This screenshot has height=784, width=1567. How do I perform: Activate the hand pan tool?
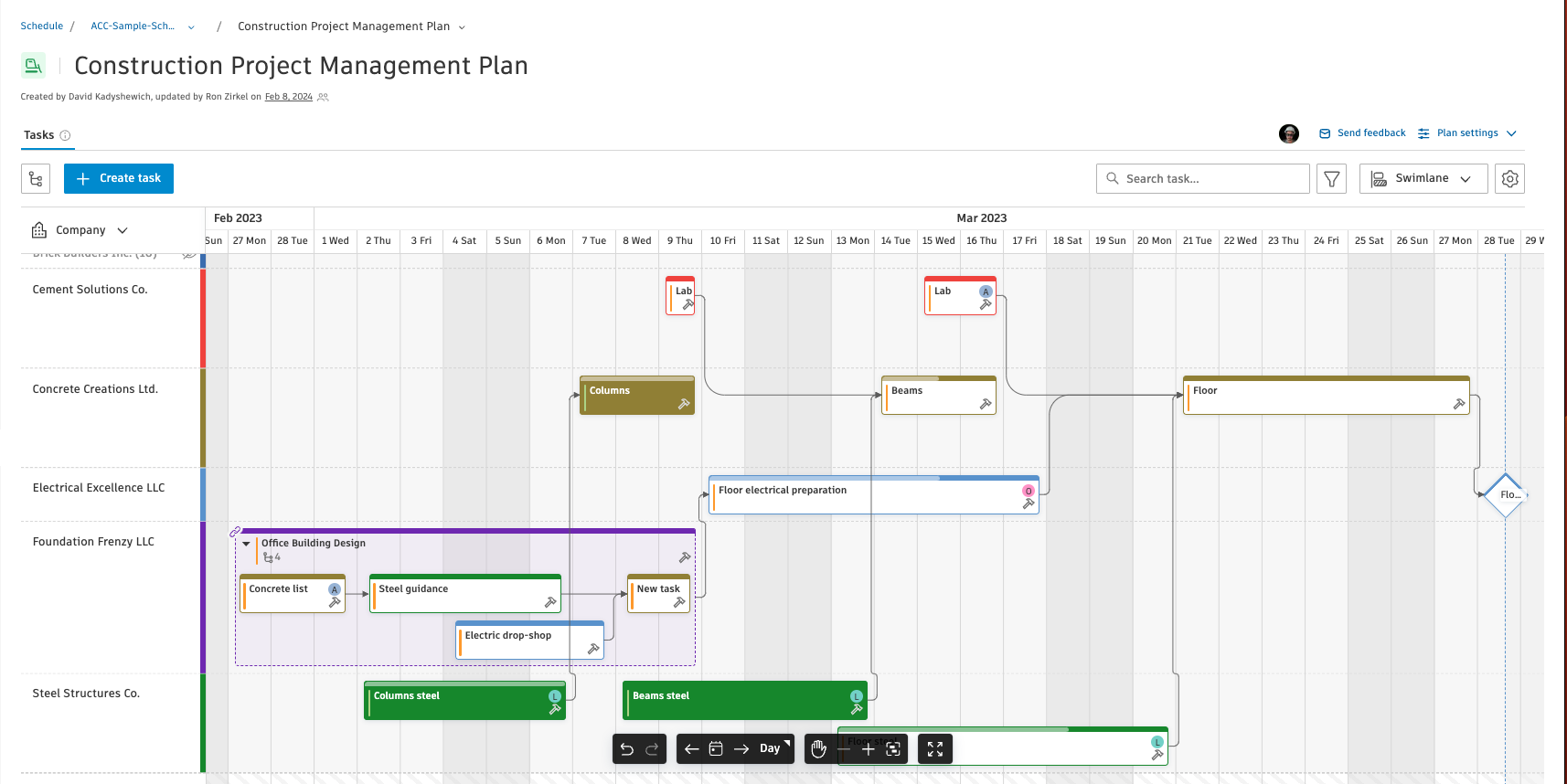[x=819, y=749]
